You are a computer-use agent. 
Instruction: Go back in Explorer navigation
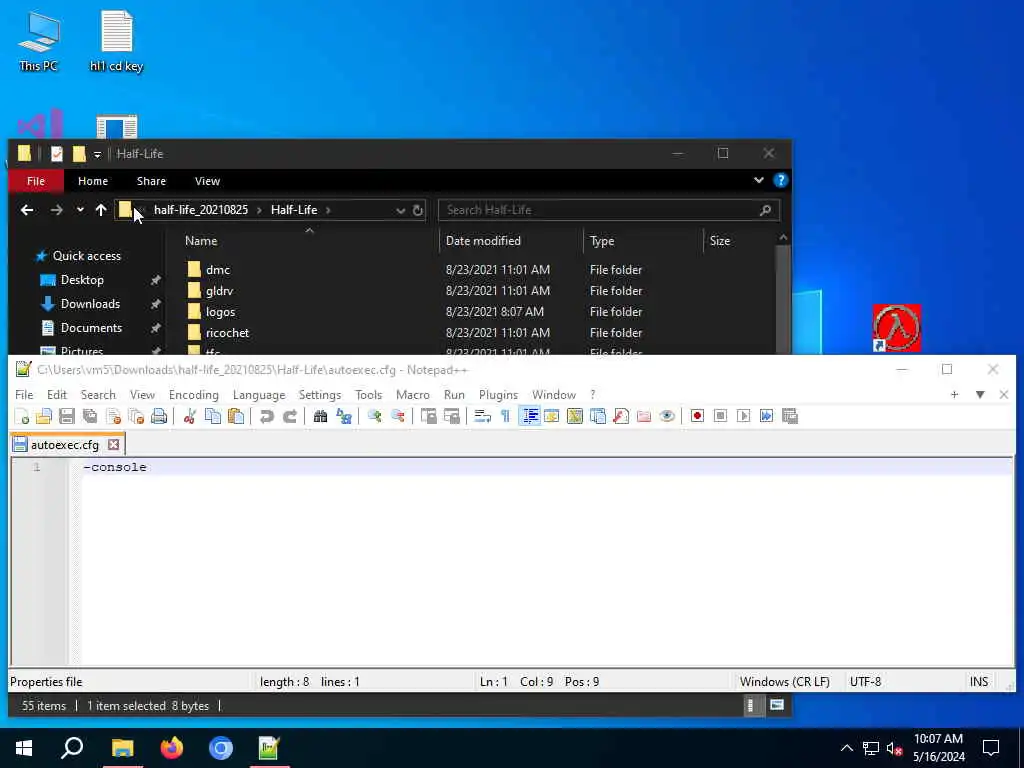(x=27, y=210)
